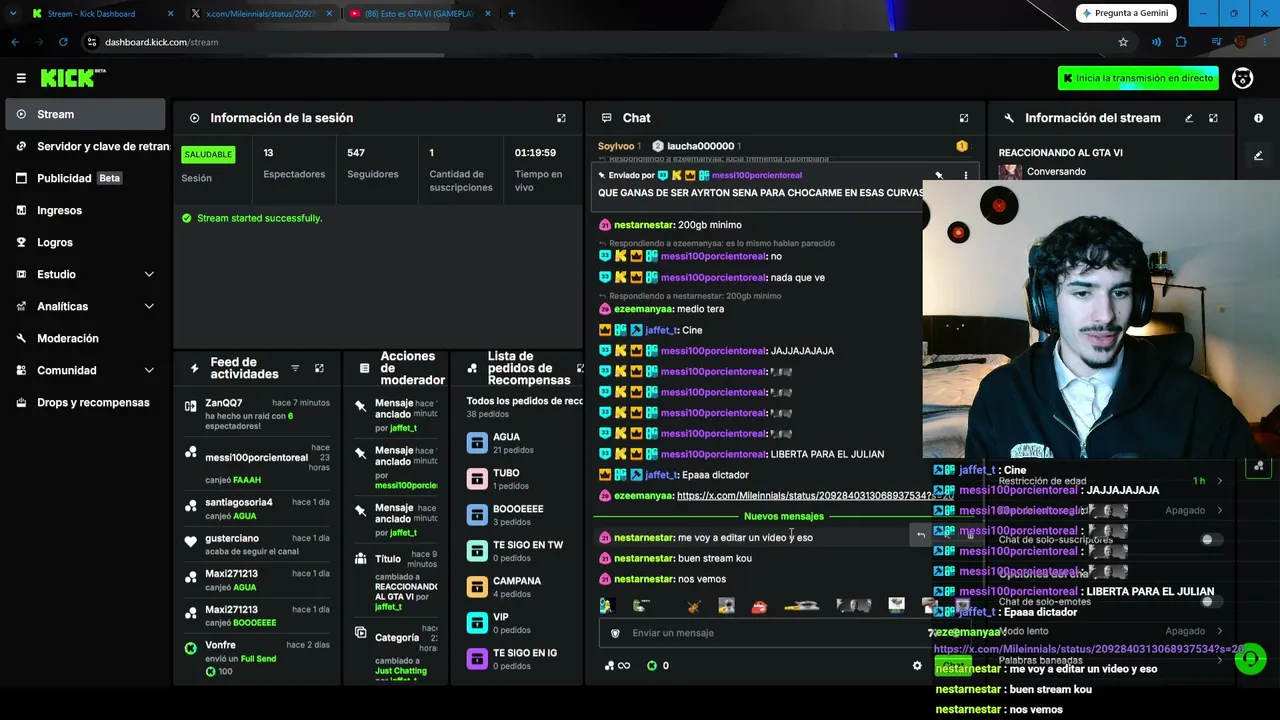Image resolution: width=1280 pixels, height=720 pixels.
Task: Open Drops y recompensas
Action: [85, 402]
